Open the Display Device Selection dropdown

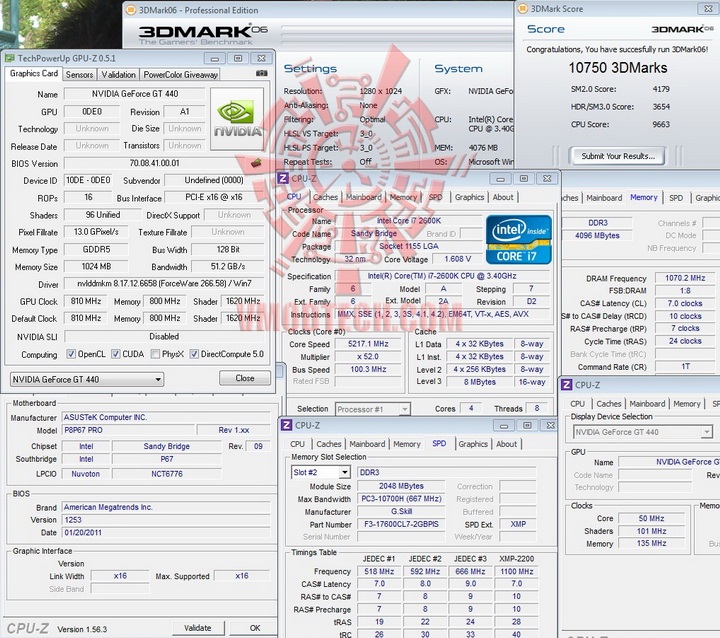click(643, 432)
